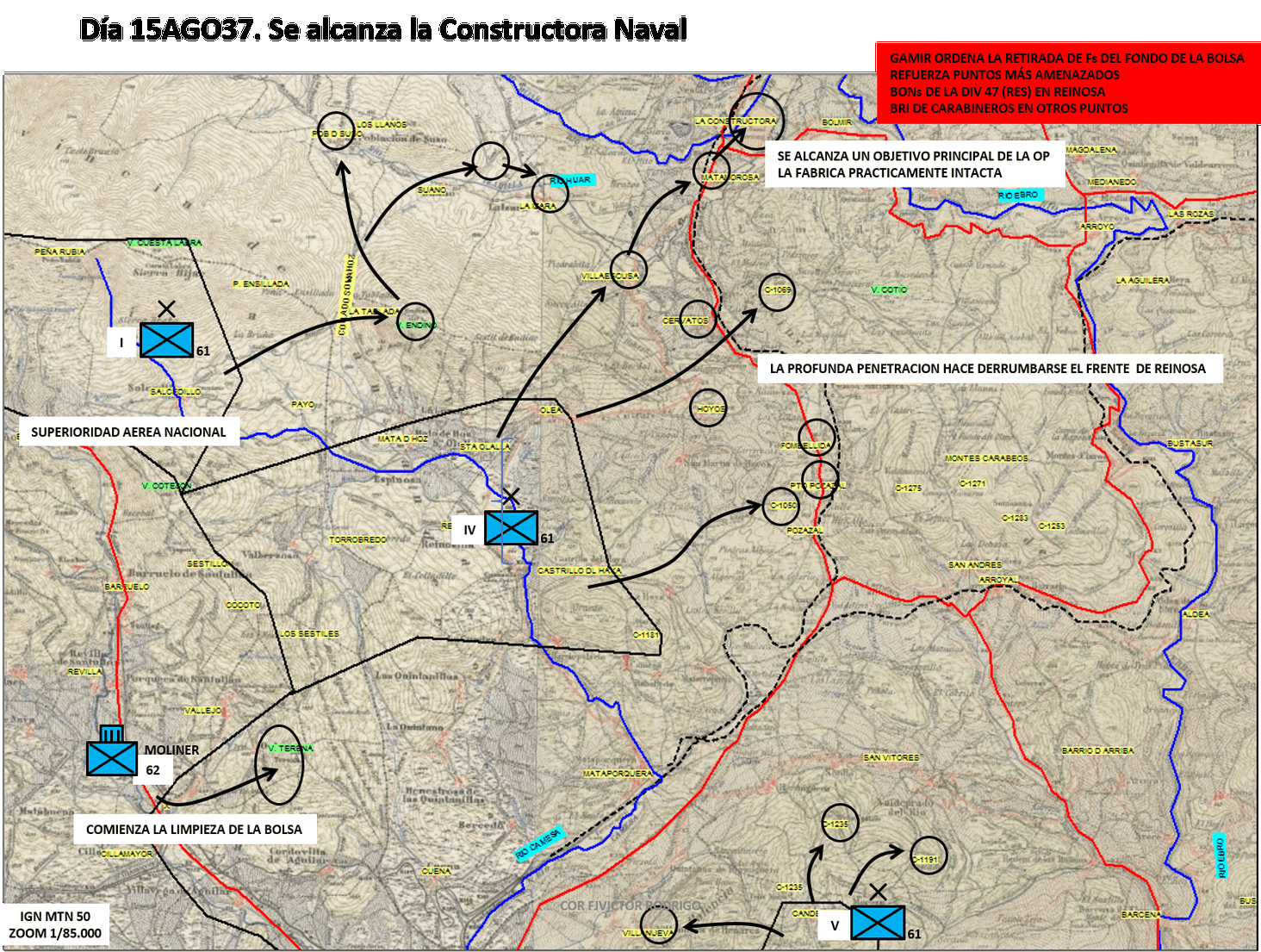The image size is (1261, 952).
Task: Click the 'PEÑA RUBIA' label
Action: coord(59,252)
